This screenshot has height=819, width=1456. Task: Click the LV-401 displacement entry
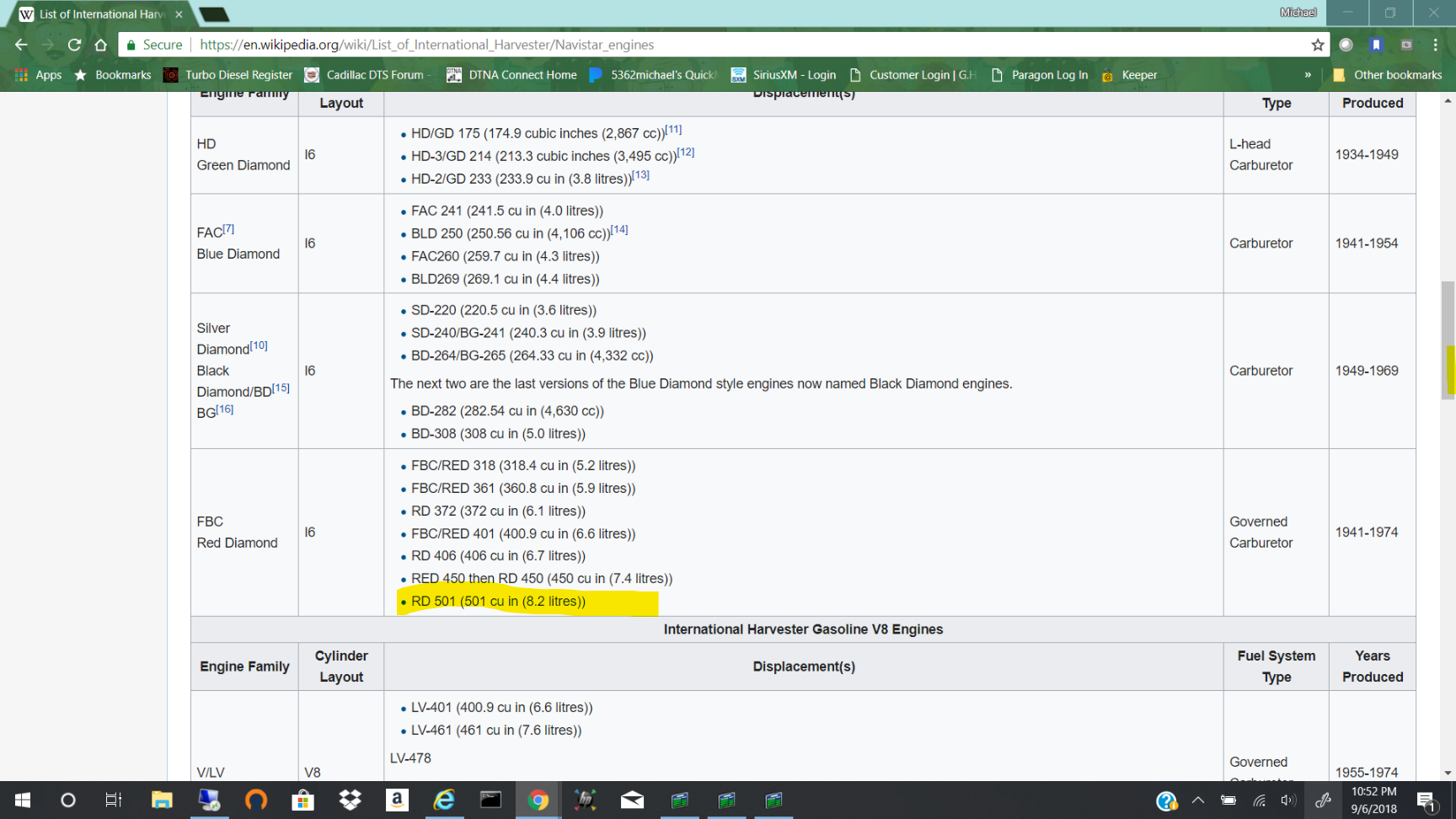coord(501,708)
